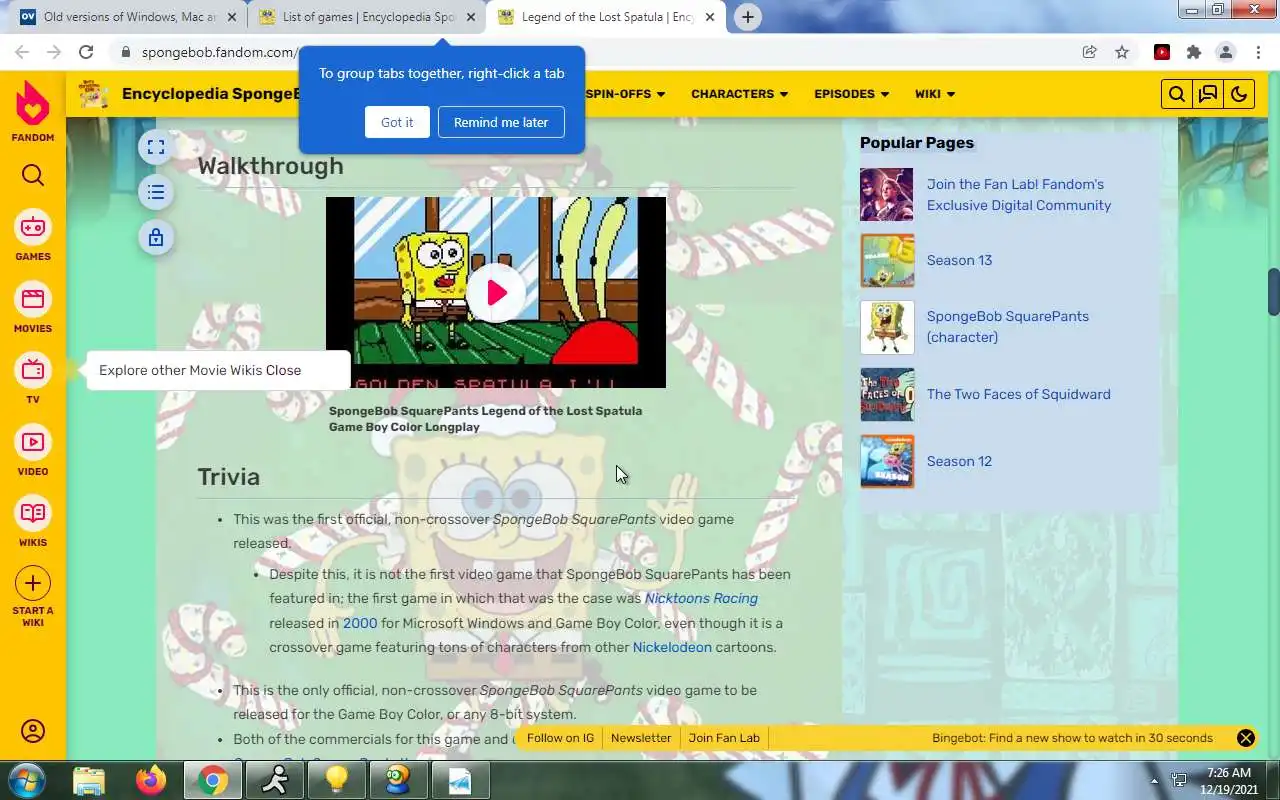Click the page lock icon
Image resolution: width=1280 pixels, height=800 pixels.
pos(156,237)
